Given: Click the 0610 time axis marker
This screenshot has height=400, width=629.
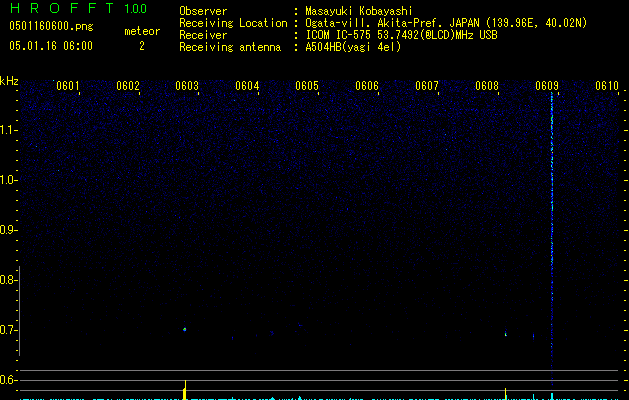Looking at the screenshot, I should coord(607,86).
